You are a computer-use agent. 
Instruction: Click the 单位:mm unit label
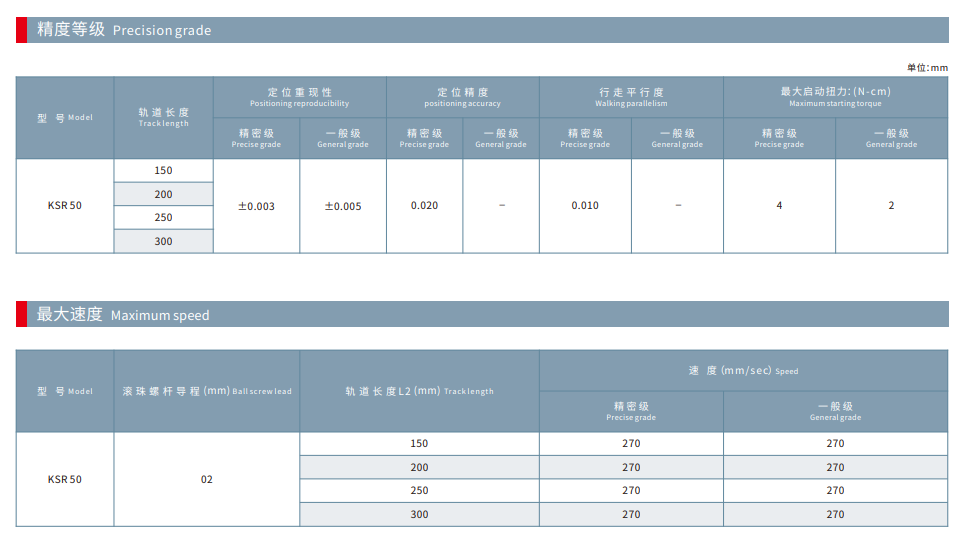point(927,67)
